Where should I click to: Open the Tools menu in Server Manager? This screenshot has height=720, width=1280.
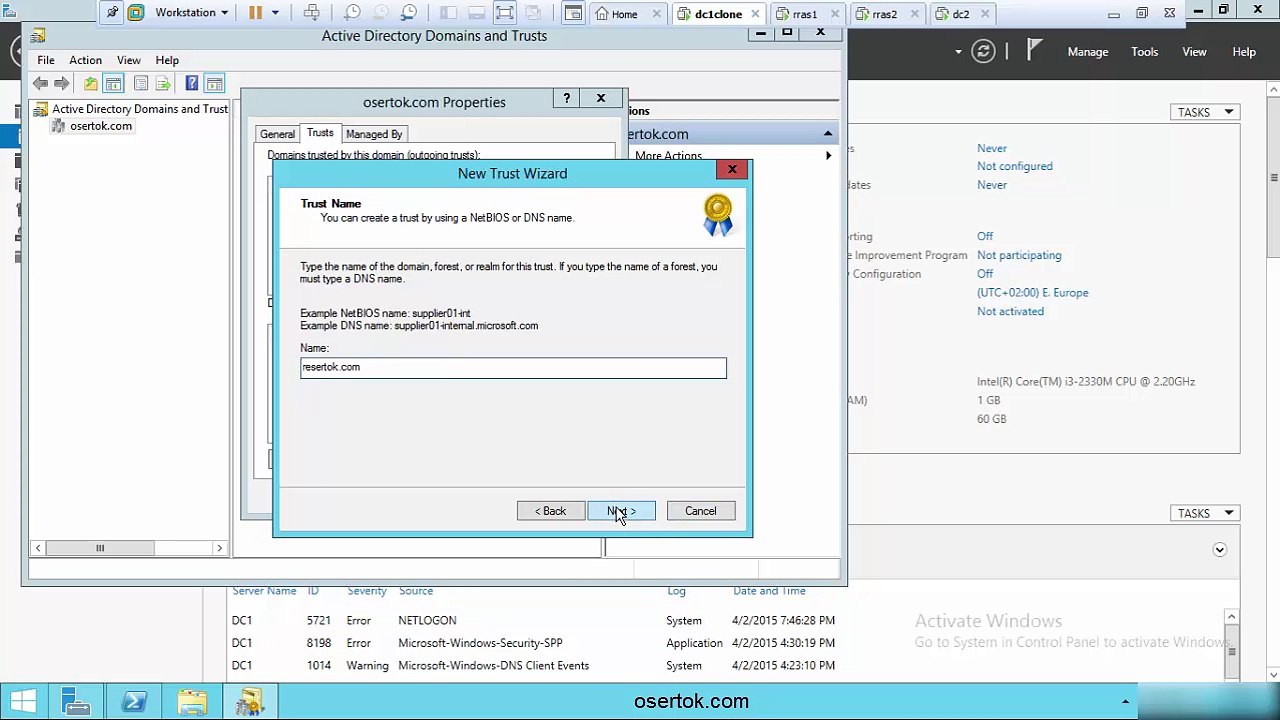tap(1145, 52)
